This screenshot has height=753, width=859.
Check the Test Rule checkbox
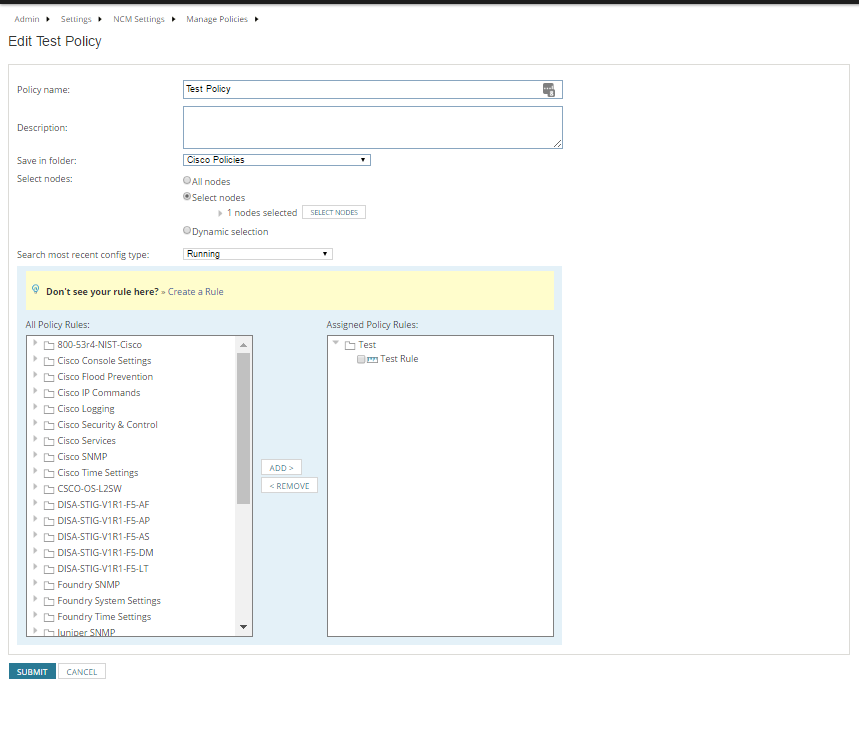(x=361, y=359)
